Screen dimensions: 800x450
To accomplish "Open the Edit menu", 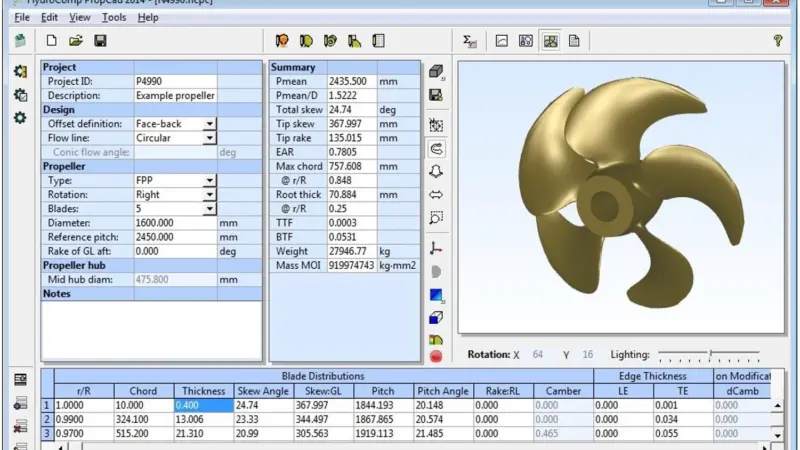I will click(x=49, y=17).
